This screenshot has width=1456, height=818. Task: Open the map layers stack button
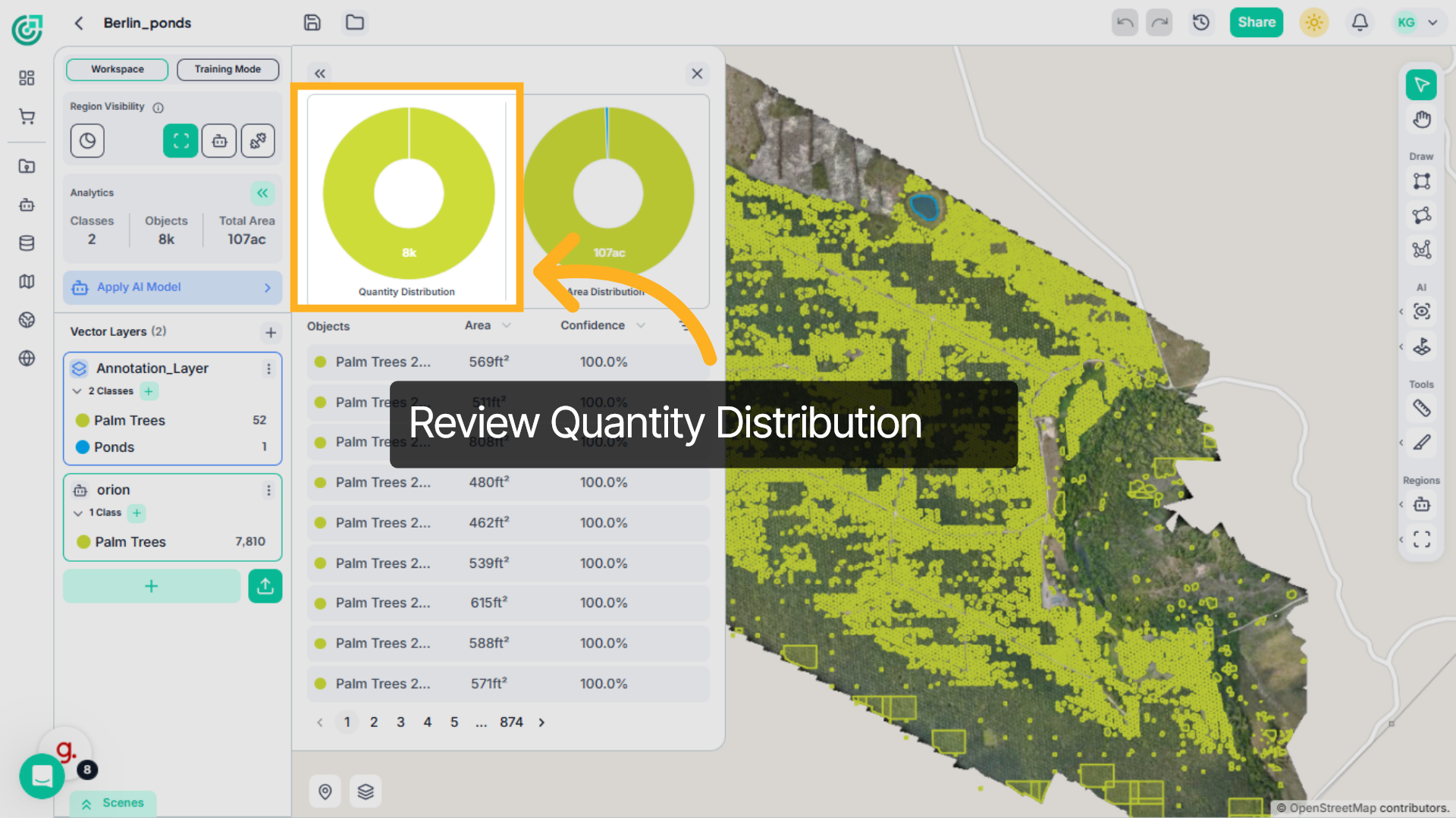click(366, 791)
